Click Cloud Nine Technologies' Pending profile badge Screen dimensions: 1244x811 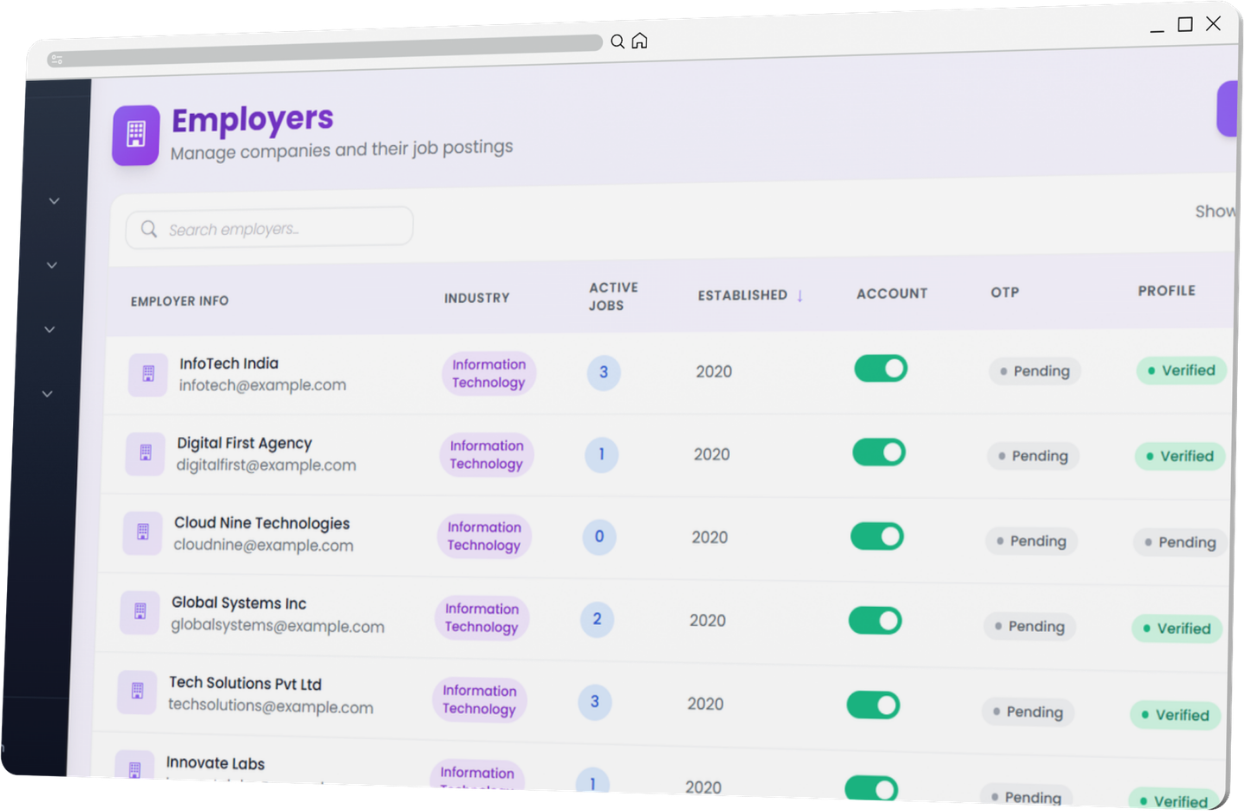(x=1180, y=543)
